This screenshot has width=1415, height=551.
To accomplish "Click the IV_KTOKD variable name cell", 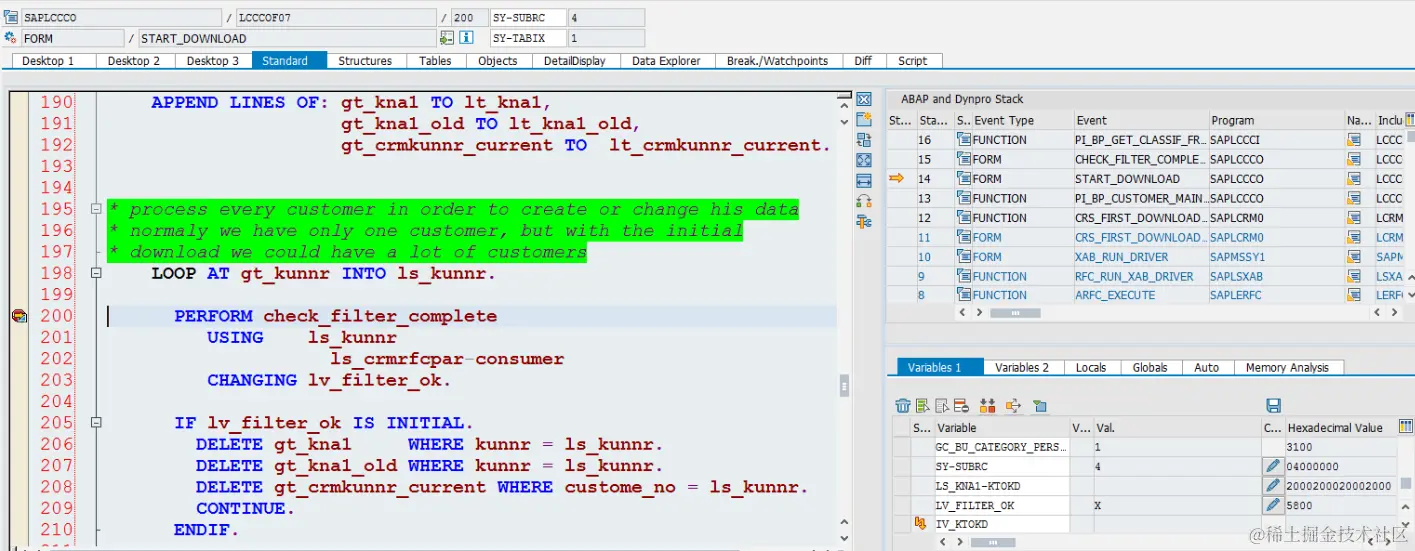I will click(x=1001, y=524).
